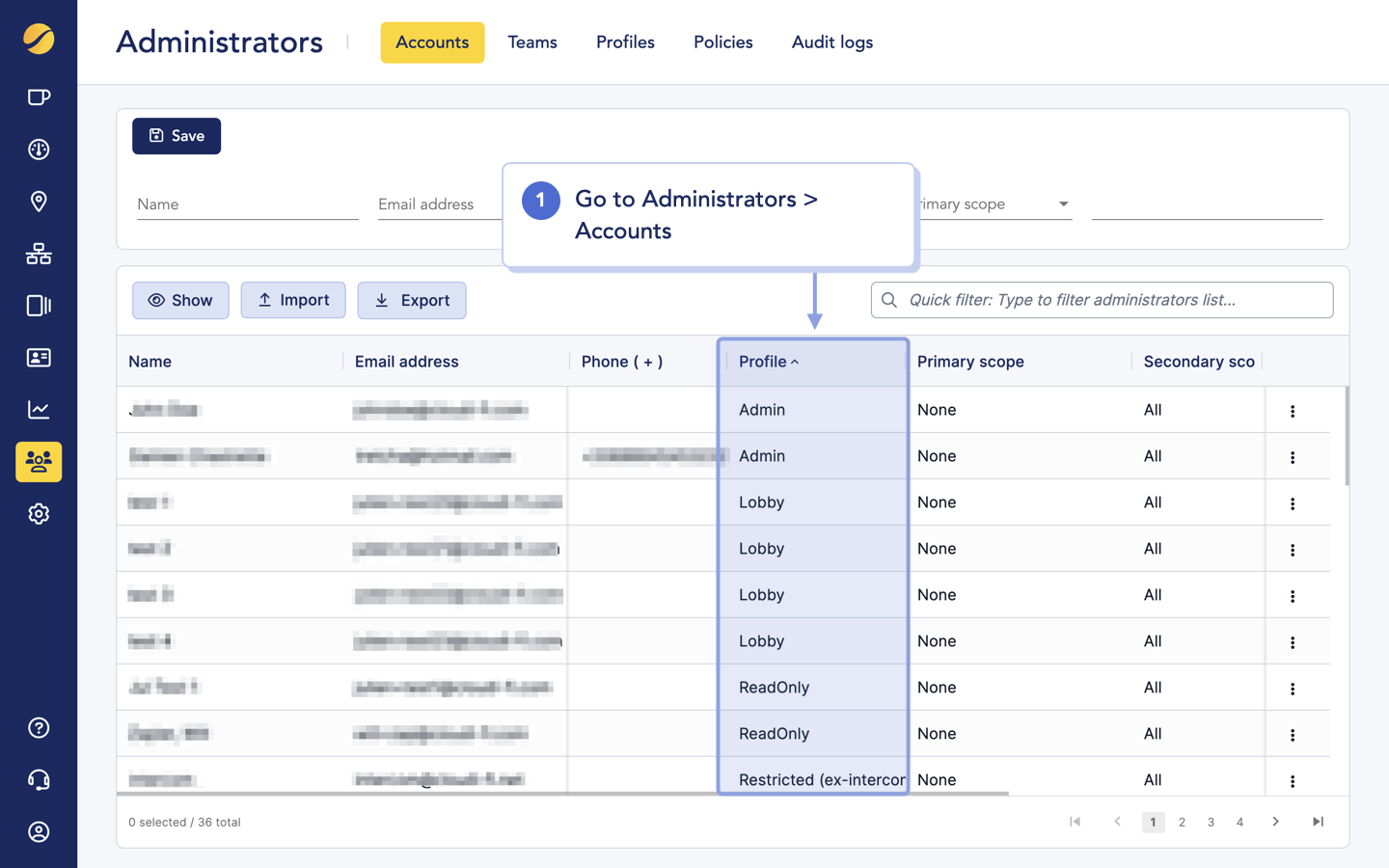Export the administrators list
Screen dimensions: 1389x868
point(412,300)
